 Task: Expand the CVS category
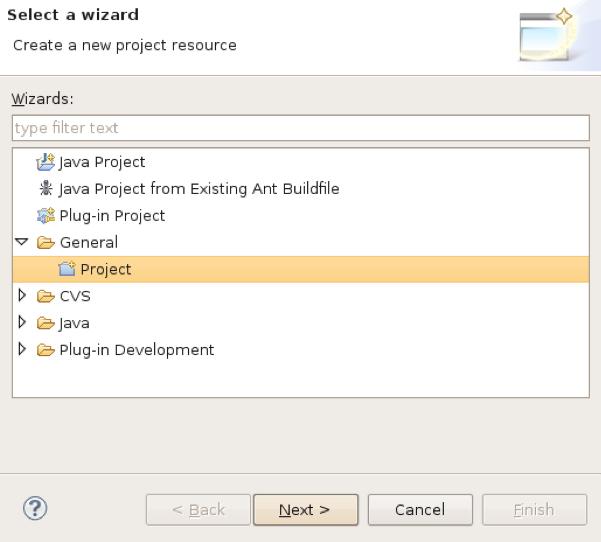coord(22,296)
